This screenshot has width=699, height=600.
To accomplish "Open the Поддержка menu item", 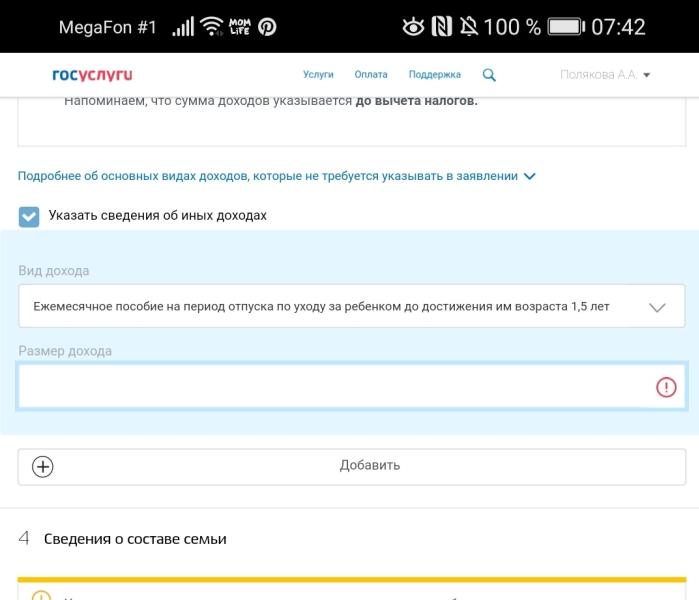I will [435, 75].
